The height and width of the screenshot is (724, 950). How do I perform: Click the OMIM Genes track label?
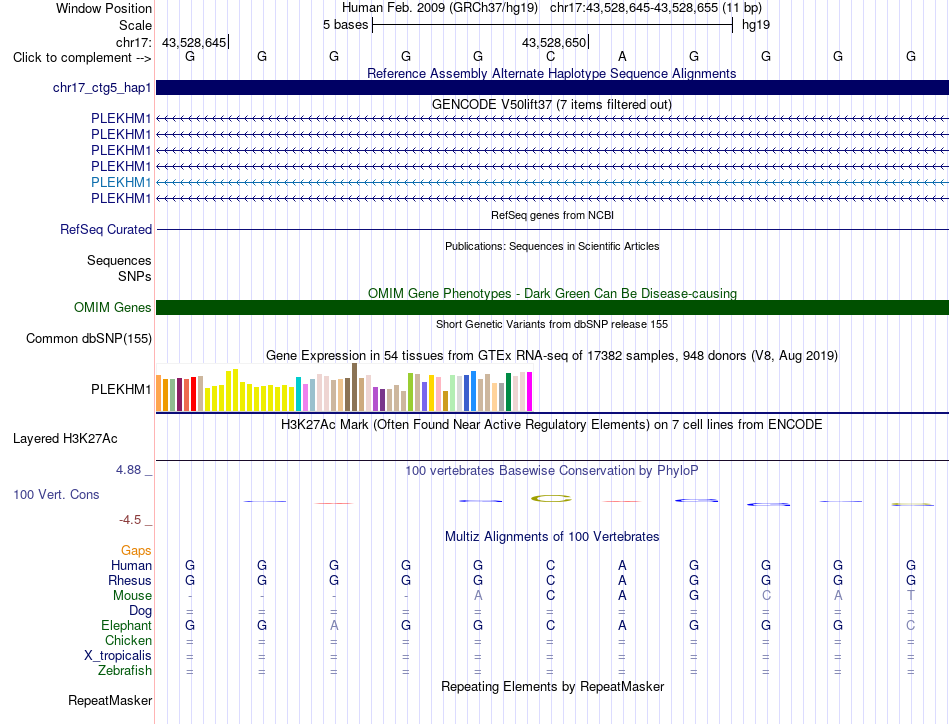pos(113,308)
